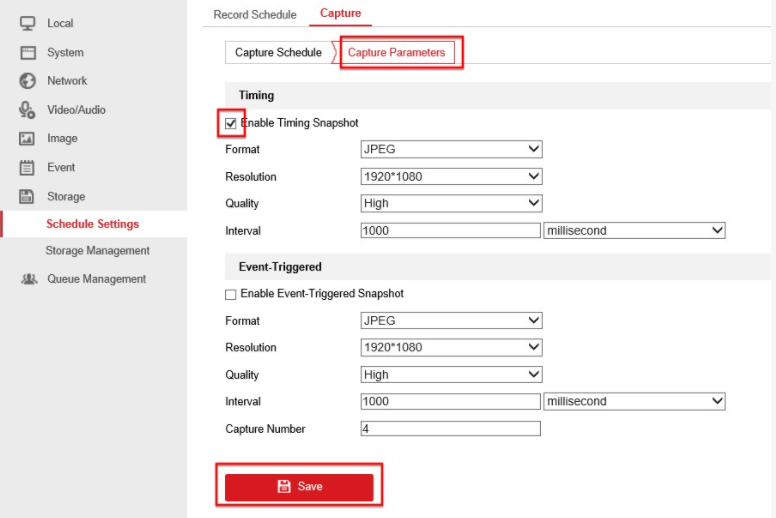Viewport: 776px width, 518px height.
Task: Click the Queue Management people icon
Action: pyautogui.click(x=28, y=279)
